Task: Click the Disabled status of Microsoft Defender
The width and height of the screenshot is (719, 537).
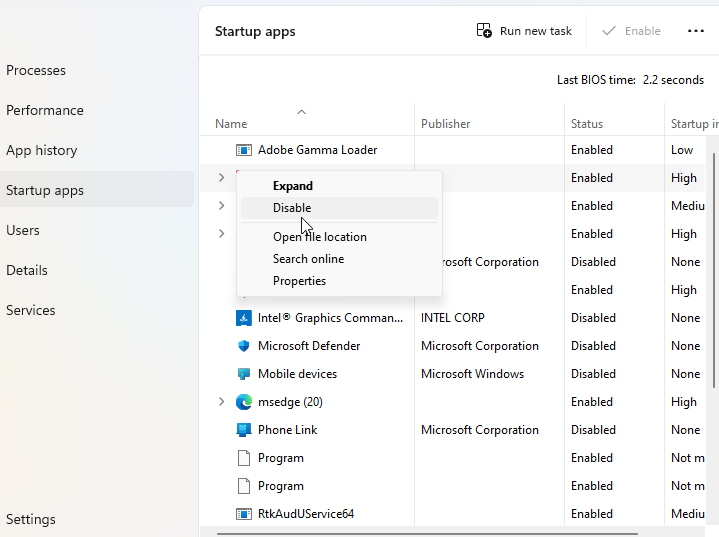Action: (593, 346)
